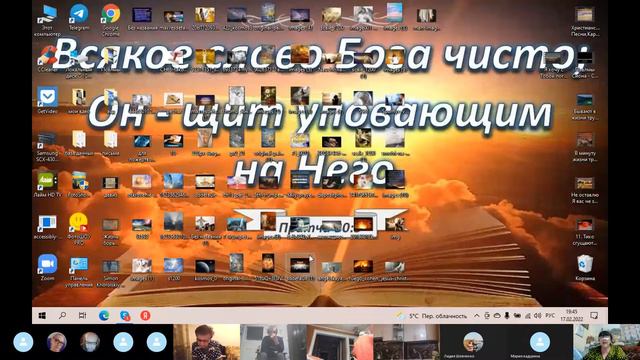The height and width of the screenshot is (360, 640).
Task: Select the accessibility shortcut icon
Action: tap(47, 227)
